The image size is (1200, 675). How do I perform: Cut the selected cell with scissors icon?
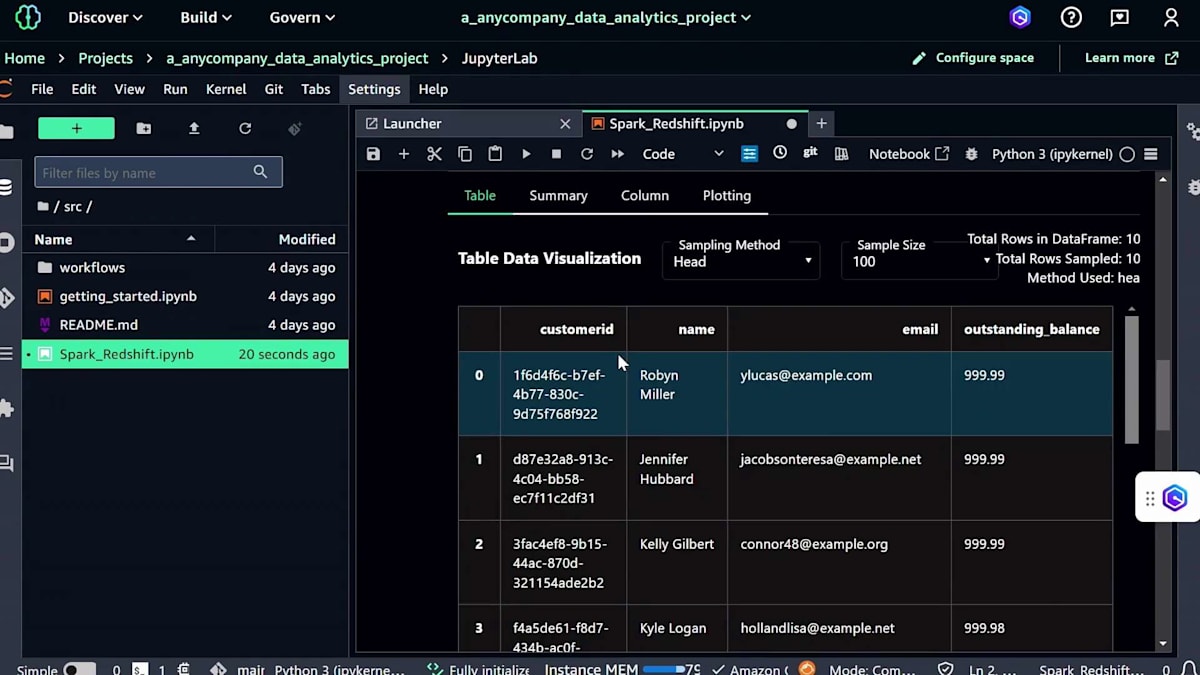(x=434, y=154)
